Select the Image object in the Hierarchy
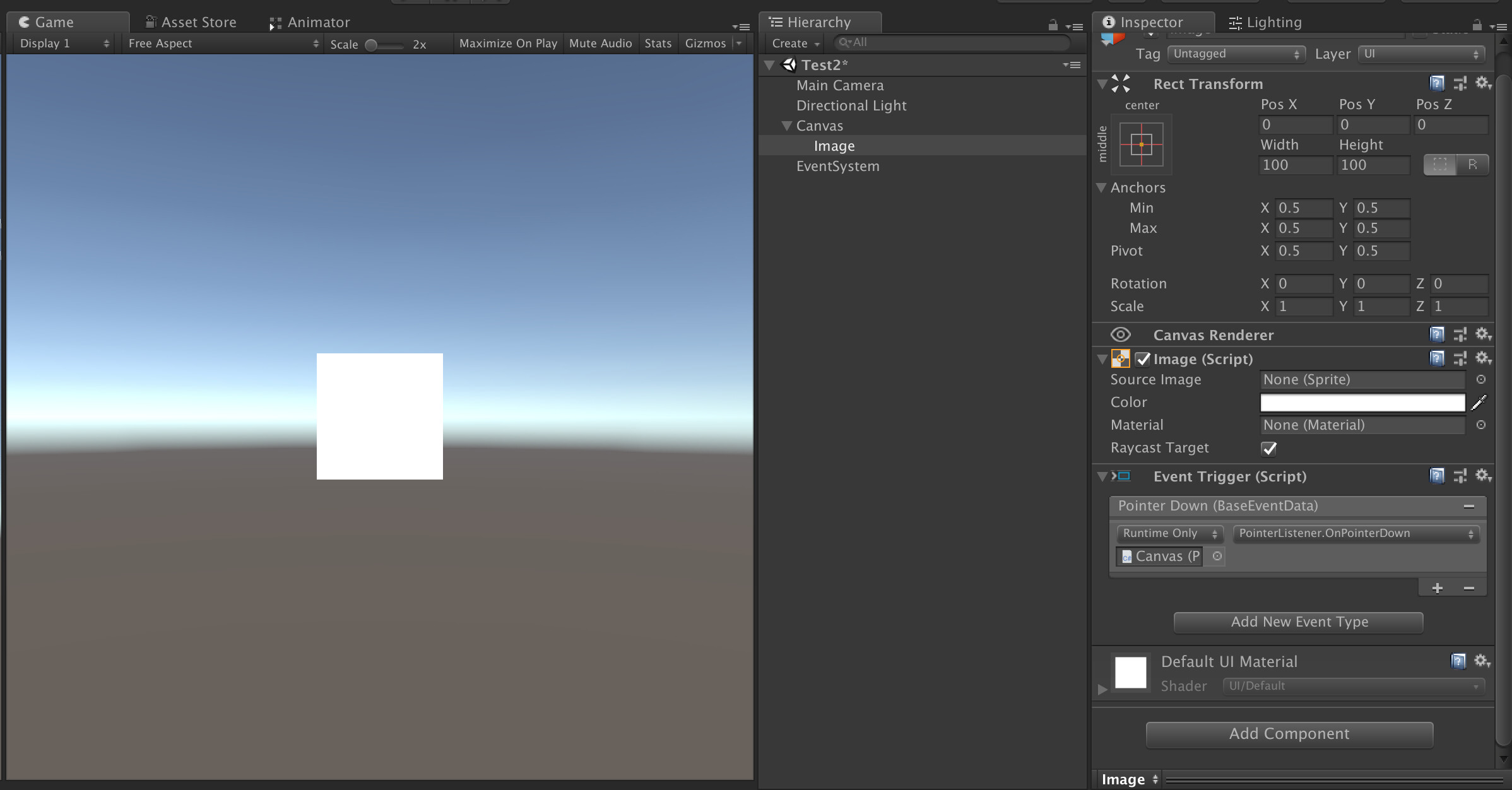The image size is (1512, 790). [834, 146]
